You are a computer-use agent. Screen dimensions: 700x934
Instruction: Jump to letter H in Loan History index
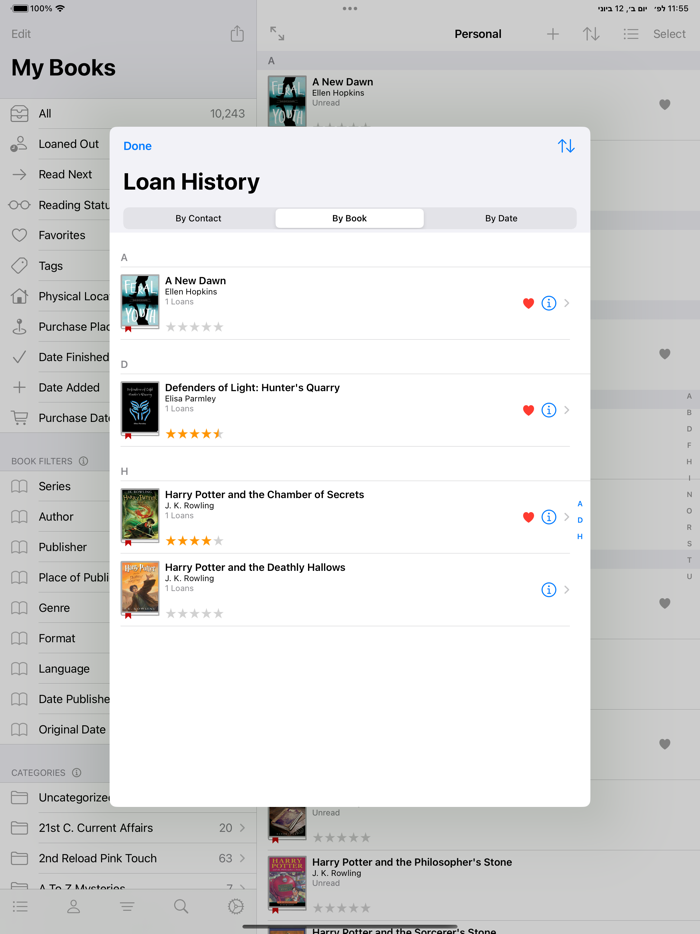point(580,537)
